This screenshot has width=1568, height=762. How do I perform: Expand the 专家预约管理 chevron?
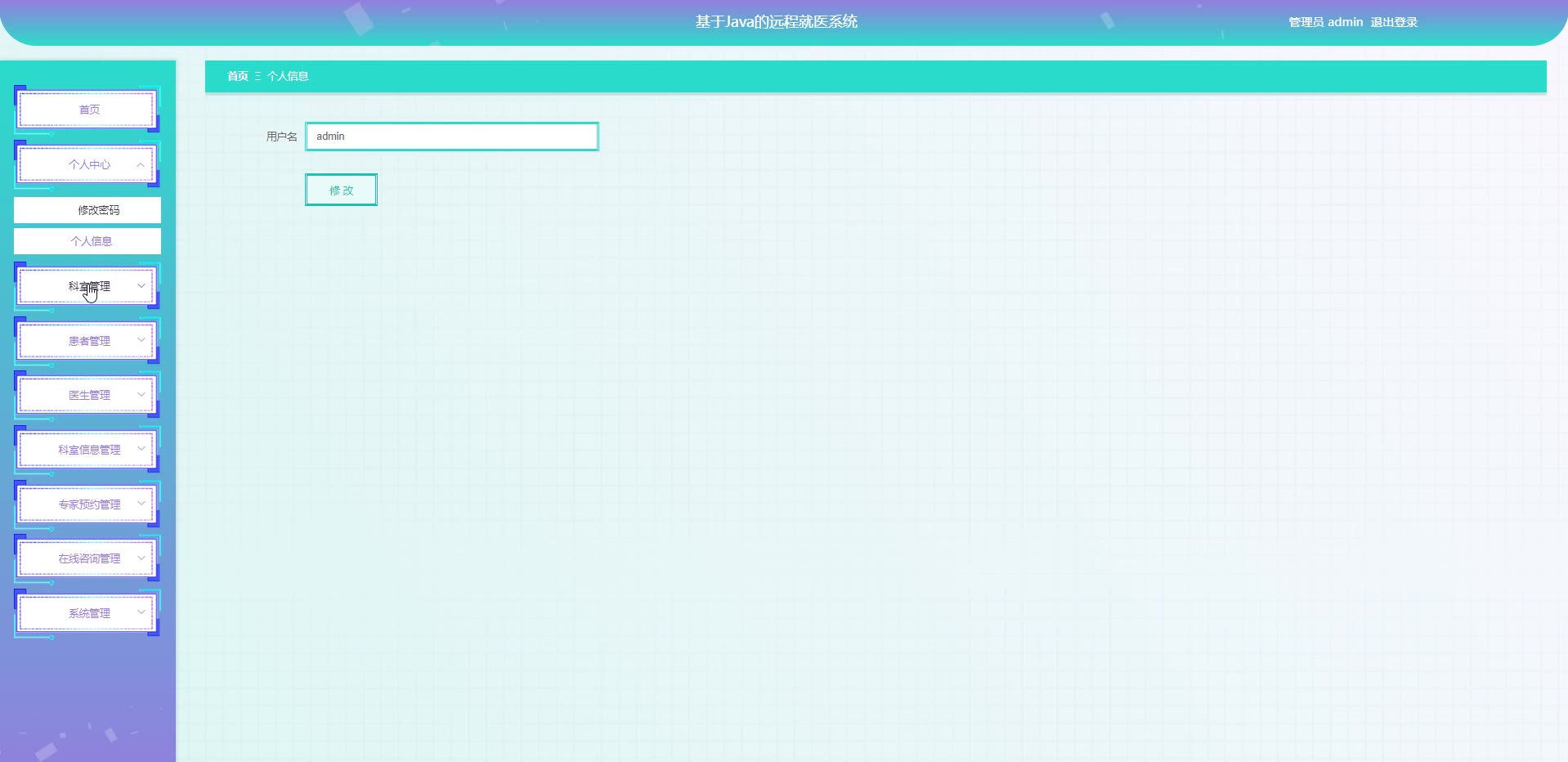coord(141,504)
